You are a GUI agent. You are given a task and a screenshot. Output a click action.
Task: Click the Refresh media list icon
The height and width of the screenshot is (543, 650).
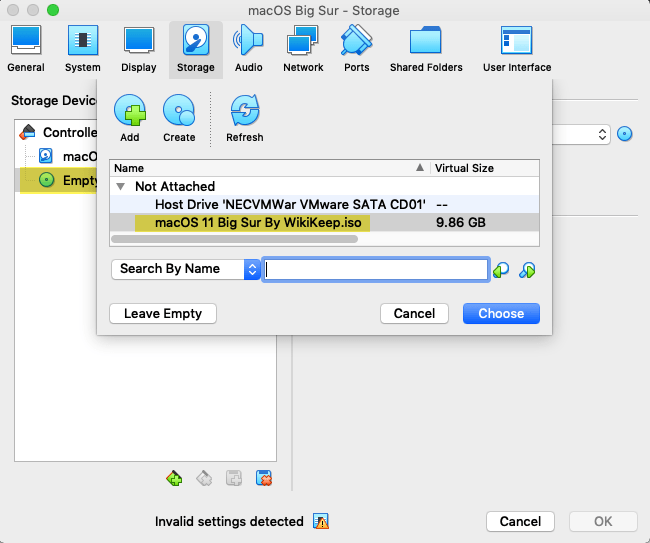[x=244, y=110]
